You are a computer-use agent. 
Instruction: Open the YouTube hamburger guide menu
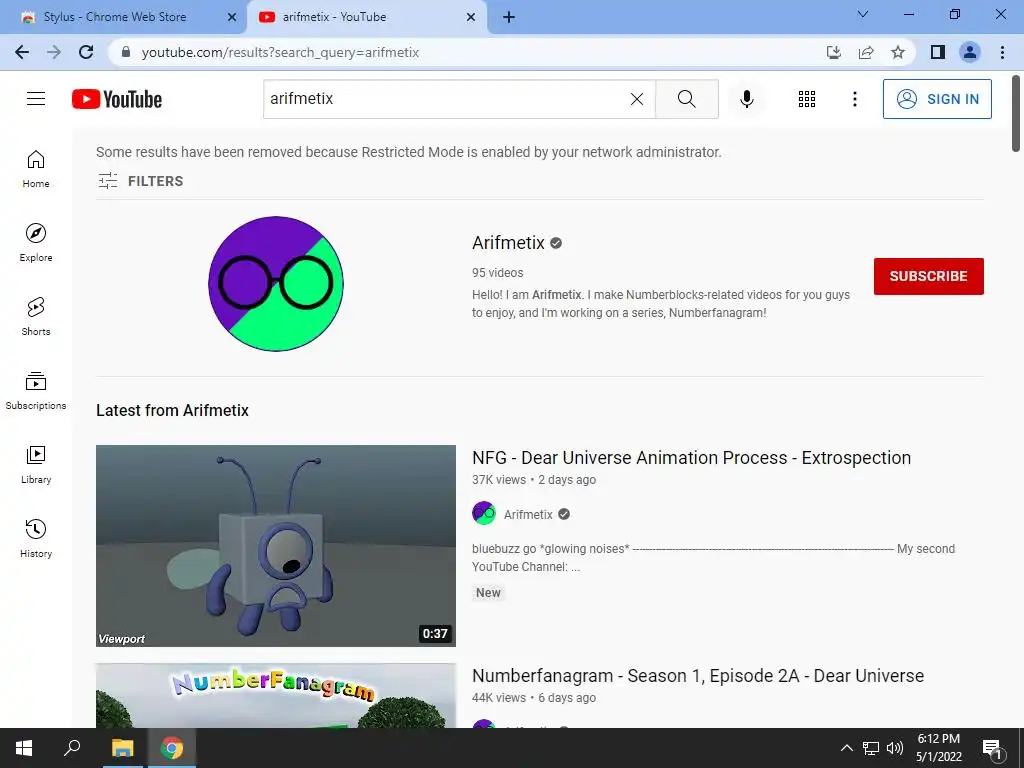click(x=36, y=99)
